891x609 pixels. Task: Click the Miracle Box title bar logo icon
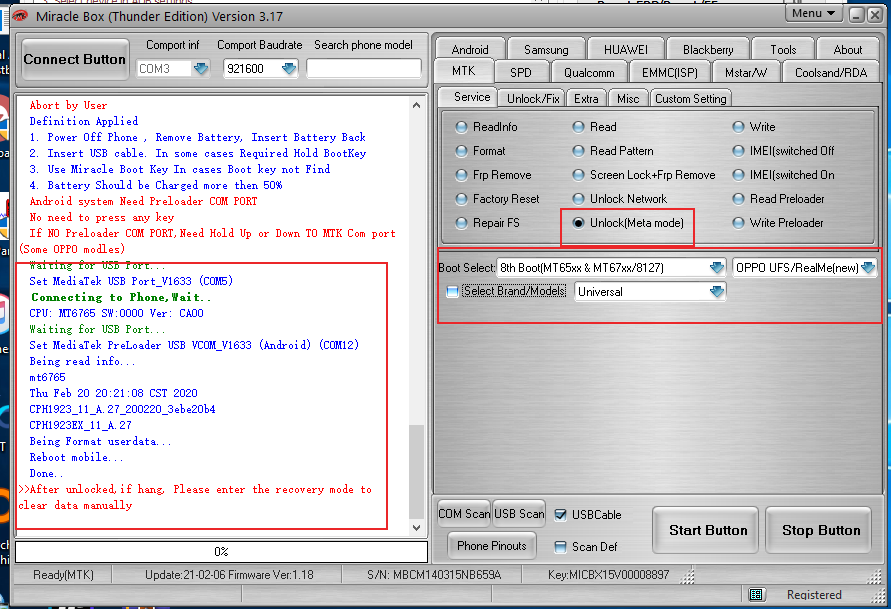[19, 16]
